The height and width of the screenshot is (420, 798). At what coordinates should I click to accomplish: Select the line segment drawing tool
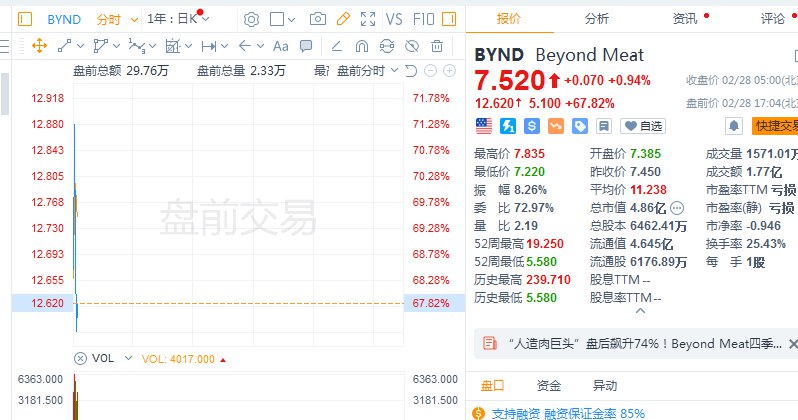pos(64,46)
